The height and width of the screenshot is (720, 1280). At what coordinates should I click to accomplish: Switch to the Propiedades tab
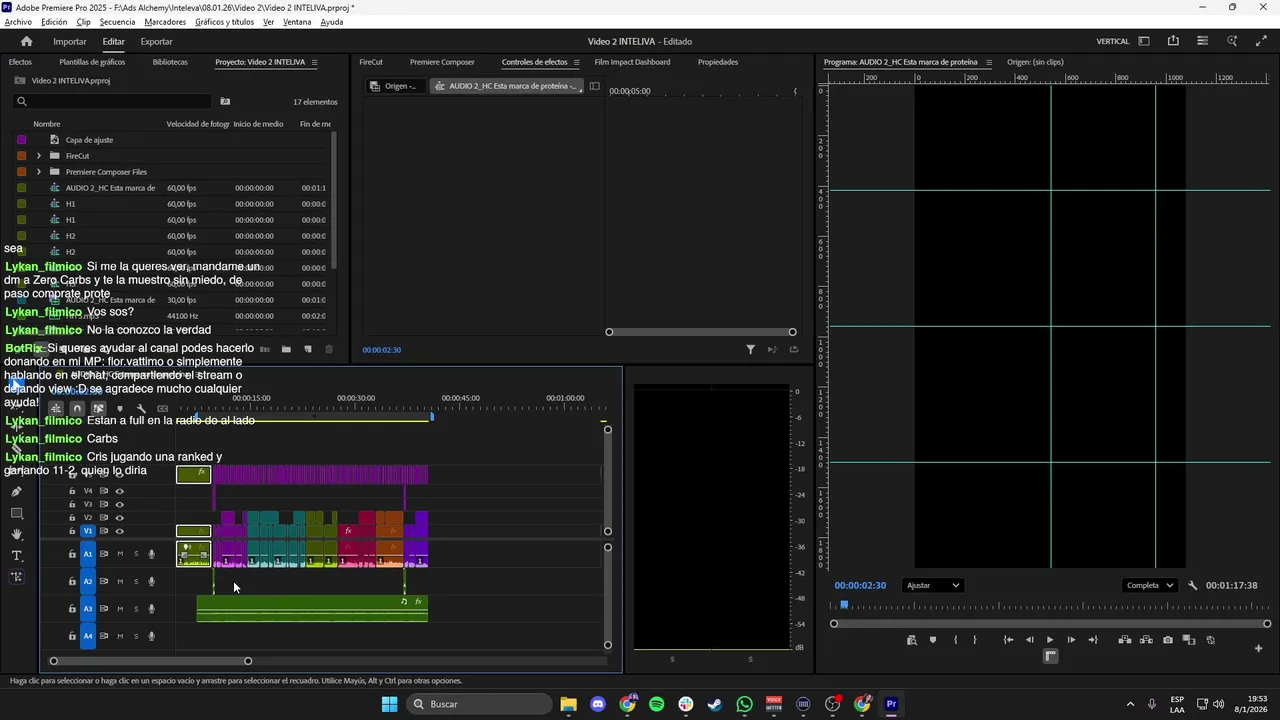[x=718, y=62]
